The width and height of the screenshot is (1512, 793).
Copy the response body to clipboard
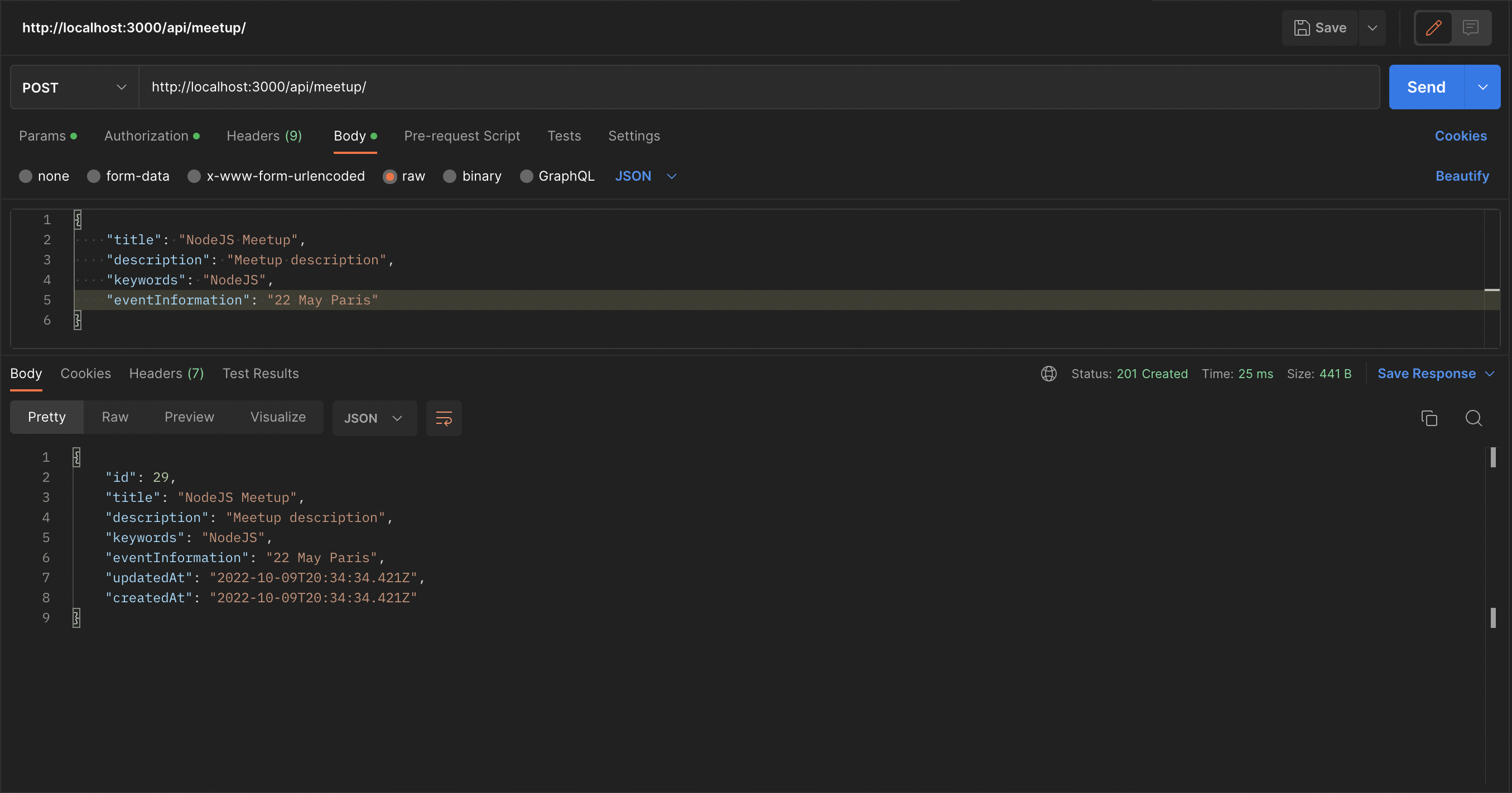tap(1429, 418)
